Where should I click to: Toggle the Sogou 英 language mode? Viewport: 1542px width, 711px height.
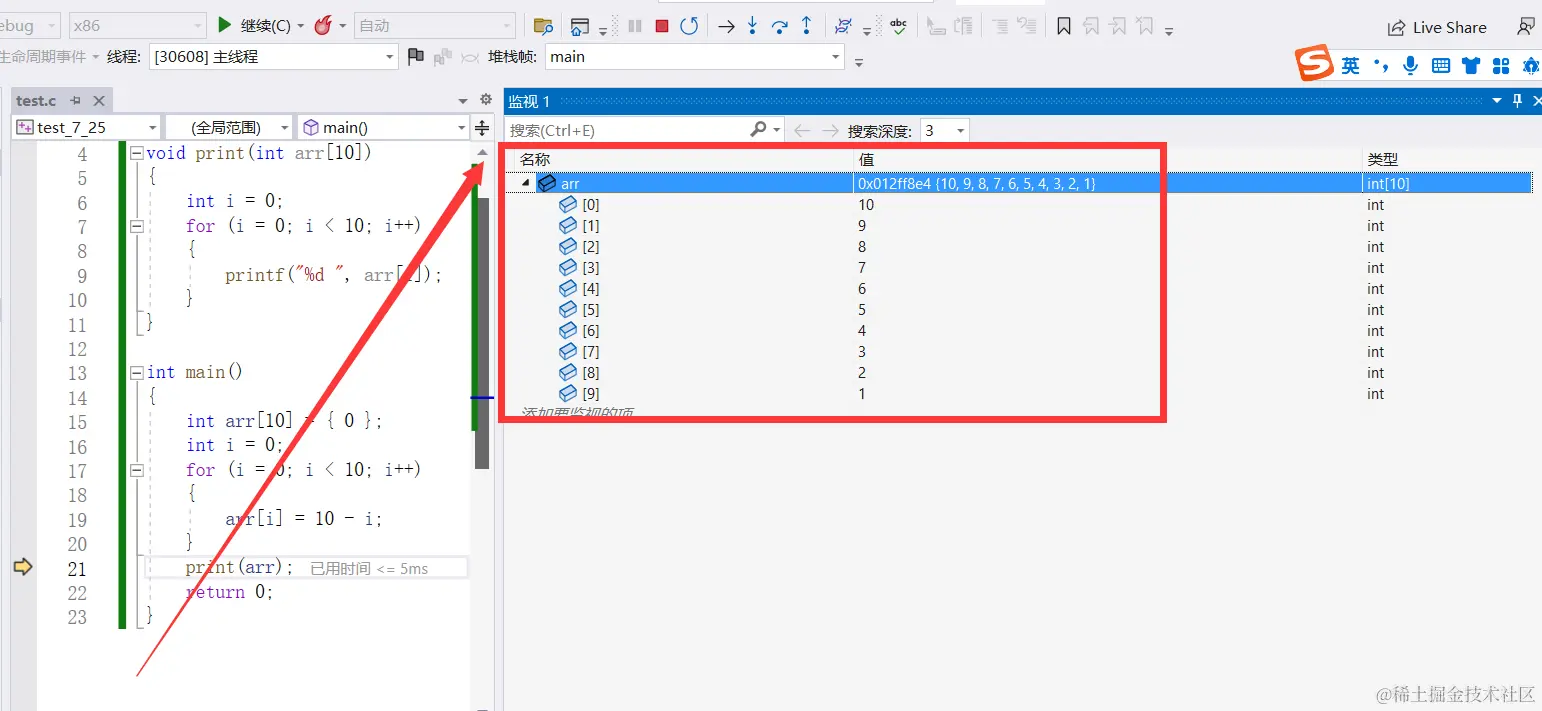[1351, 66]
